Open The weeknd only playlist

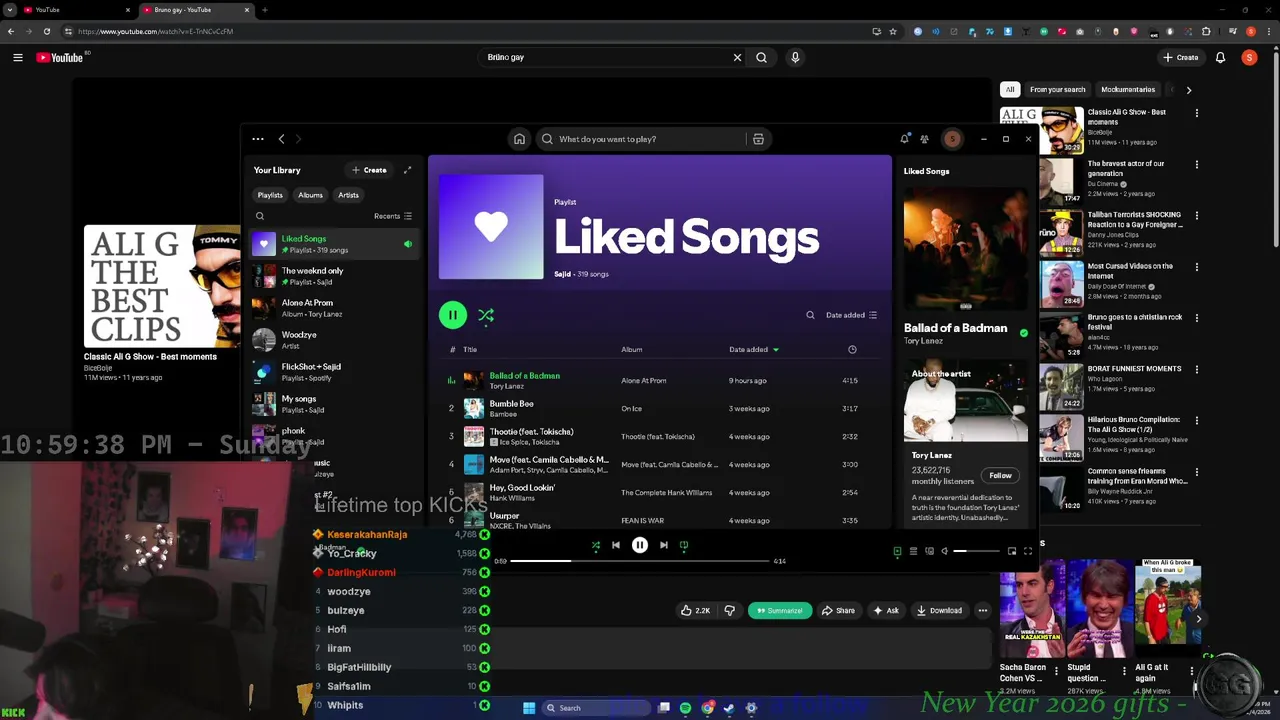pyautogui.click(x=335, y=276)
